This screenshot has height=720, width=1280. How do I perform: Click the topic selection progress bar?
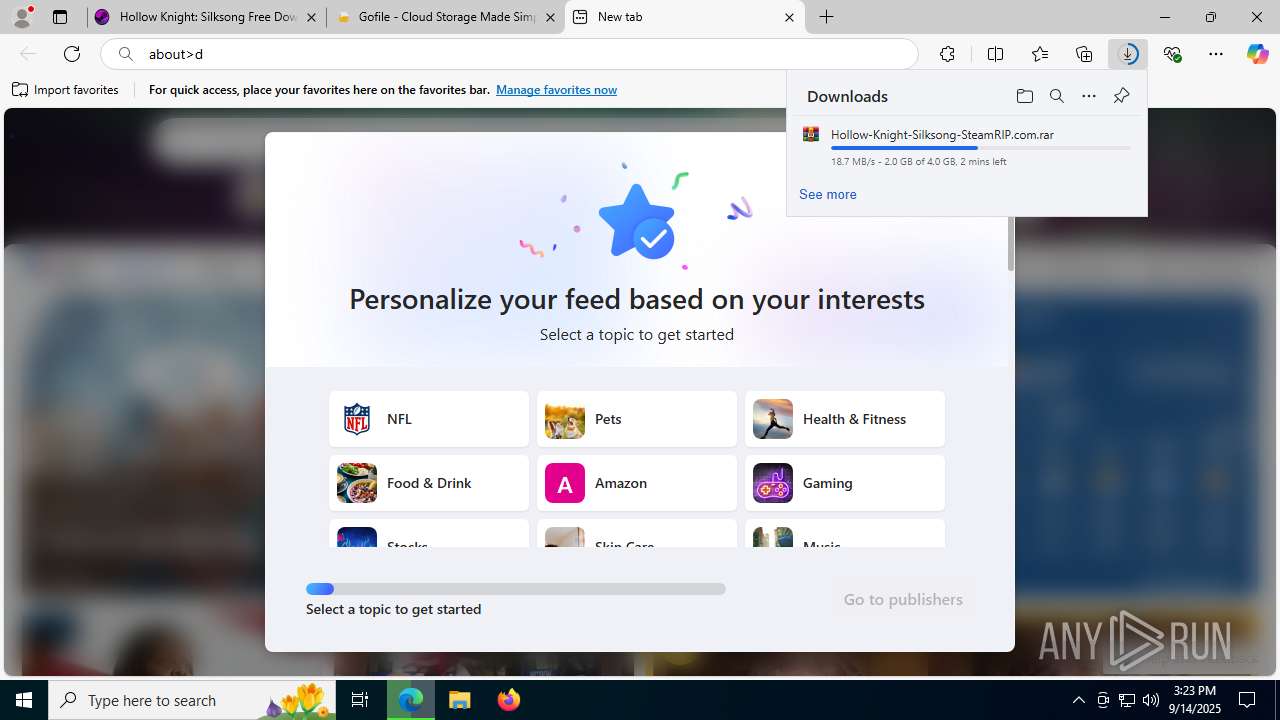click(x=516, y=589)
